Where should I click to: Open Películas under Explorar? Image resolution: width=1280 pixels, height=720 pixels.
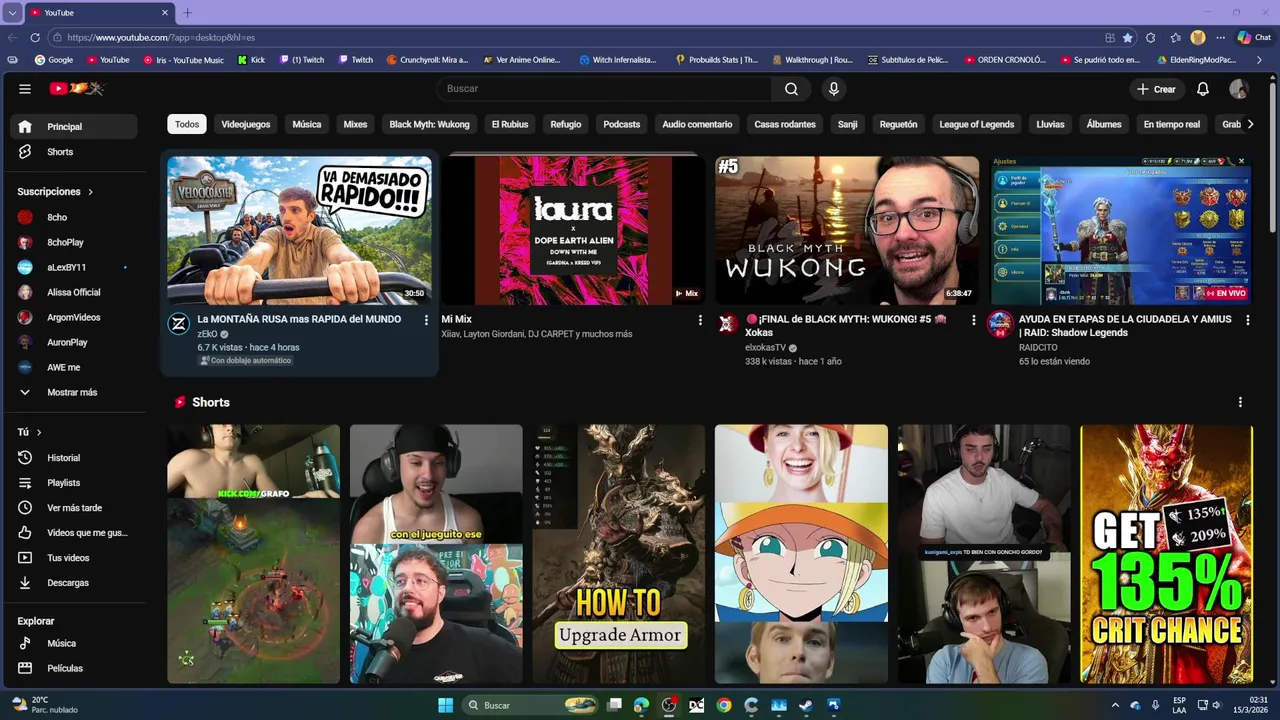pyautogui.click(x=74, y=668)
